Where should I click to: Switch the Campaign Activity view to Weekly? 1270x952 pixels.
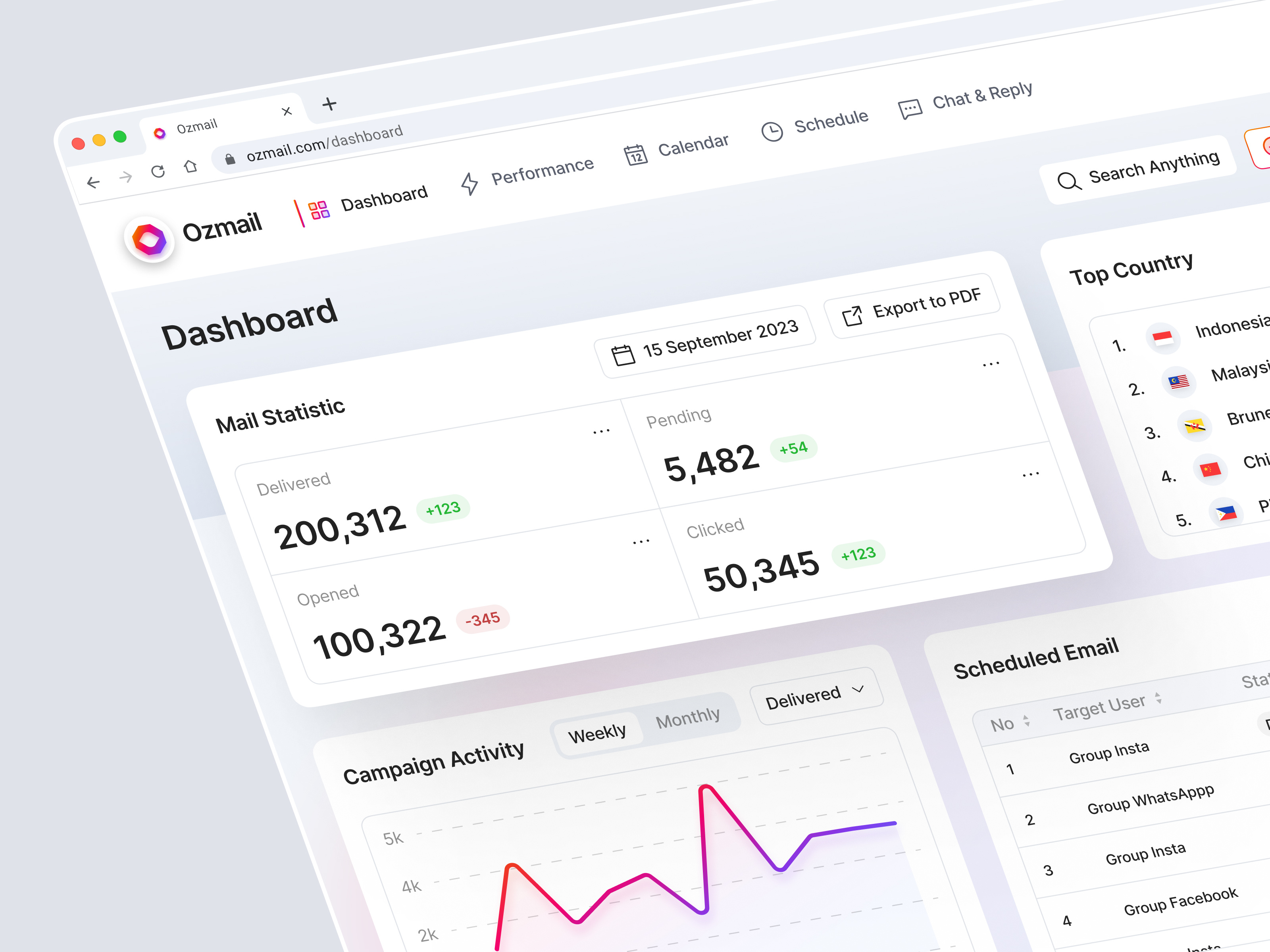[597, 731]
